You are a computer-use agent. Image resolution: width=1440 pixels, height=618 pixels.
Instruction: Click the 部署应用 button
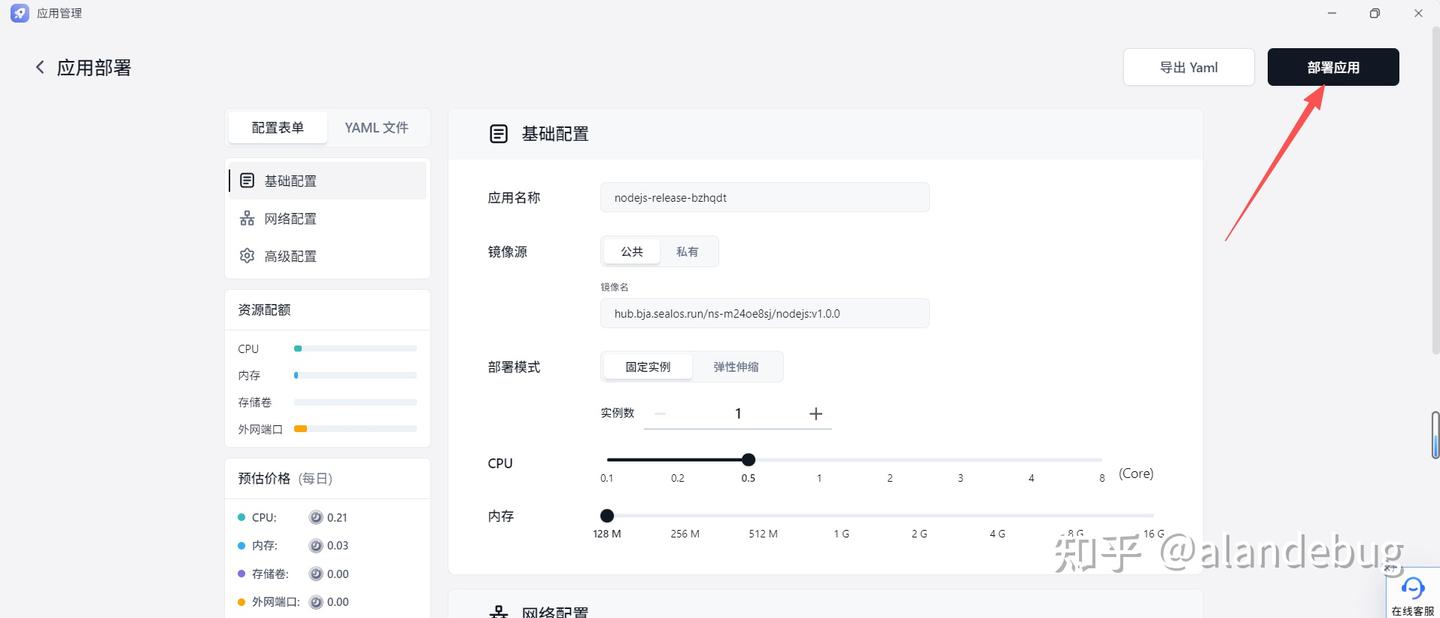click(1333, 66)
